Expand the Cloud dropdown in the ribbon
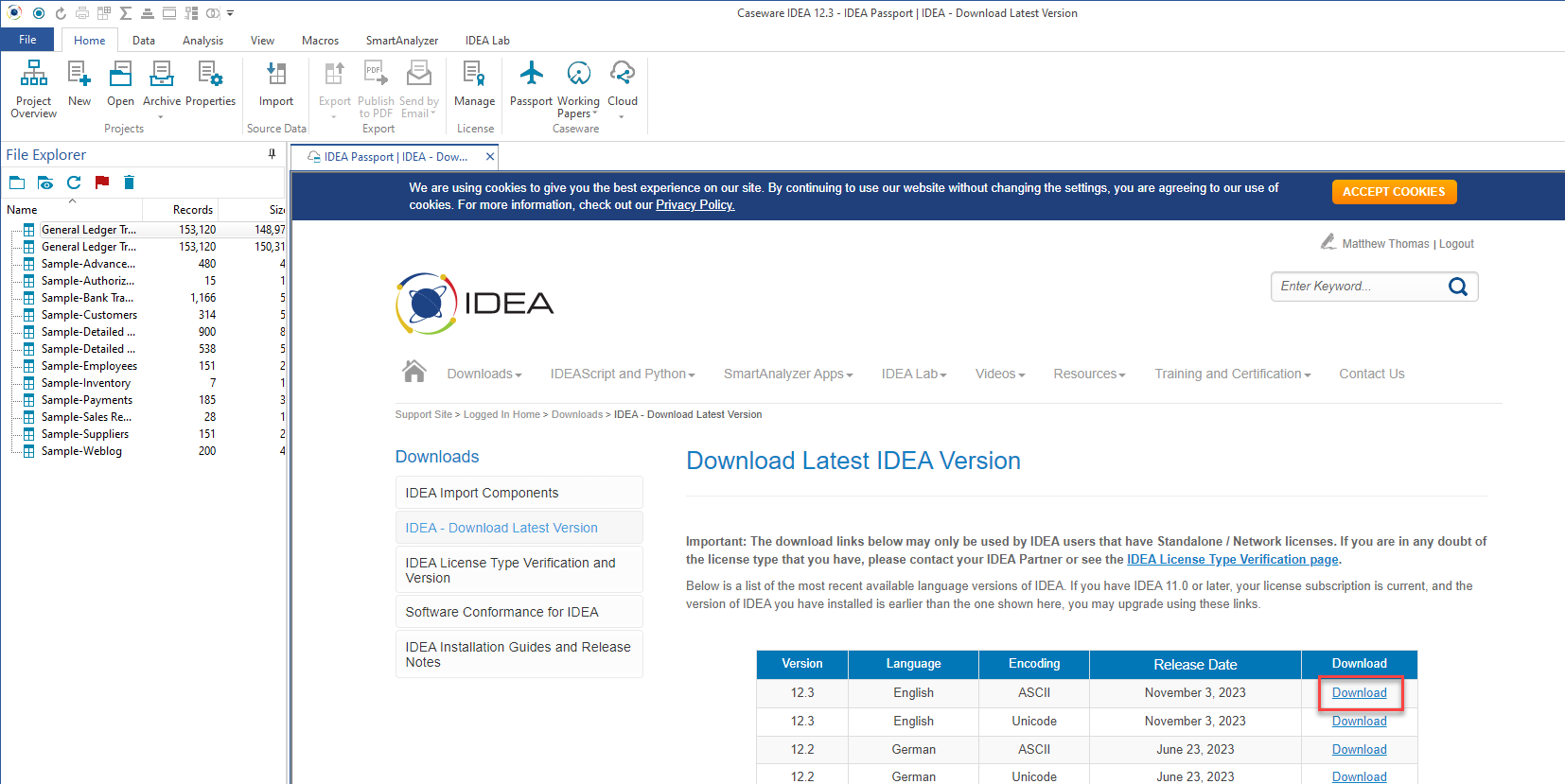 coord(622,117)
